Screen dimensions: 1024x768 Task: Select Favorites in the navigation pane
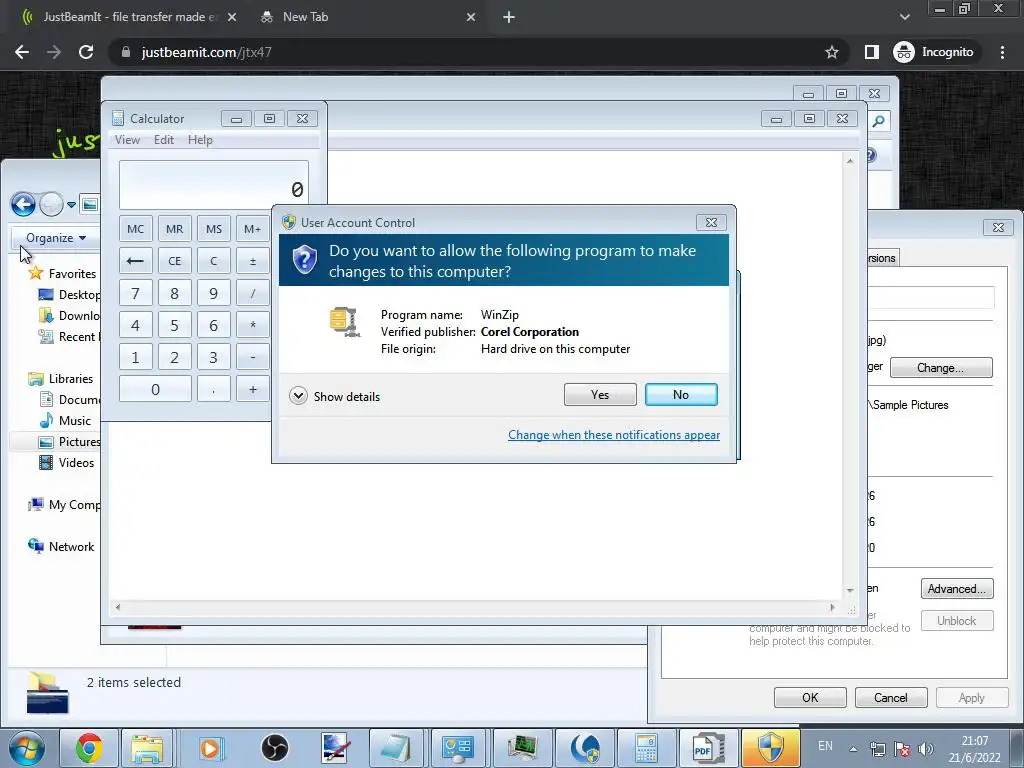pos(63,274)
